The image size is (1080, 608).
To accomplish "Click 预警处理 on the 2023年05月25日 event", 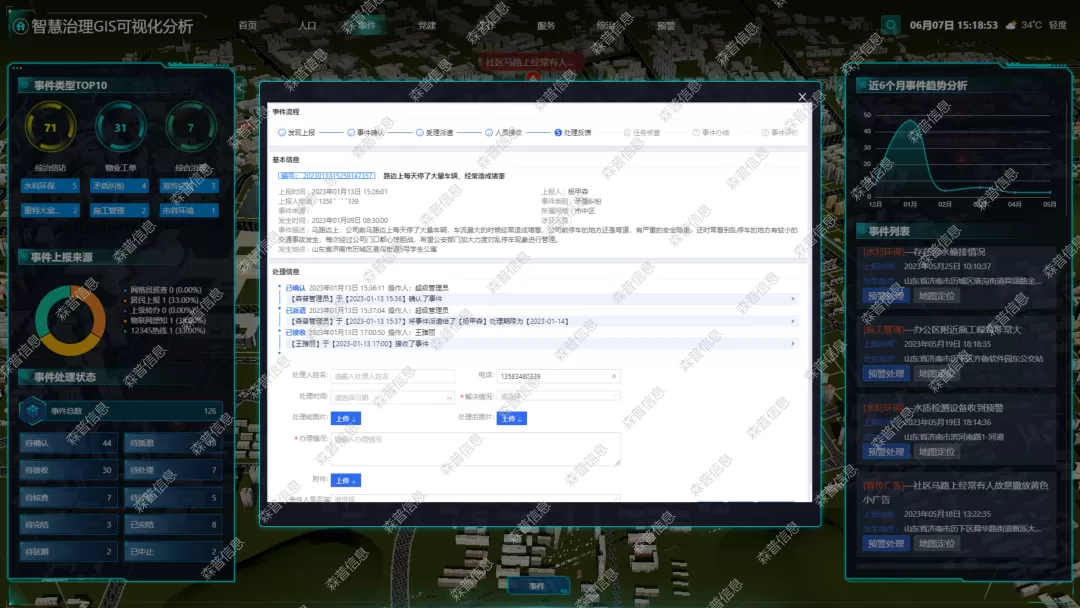I will click(x=886, y=296).
